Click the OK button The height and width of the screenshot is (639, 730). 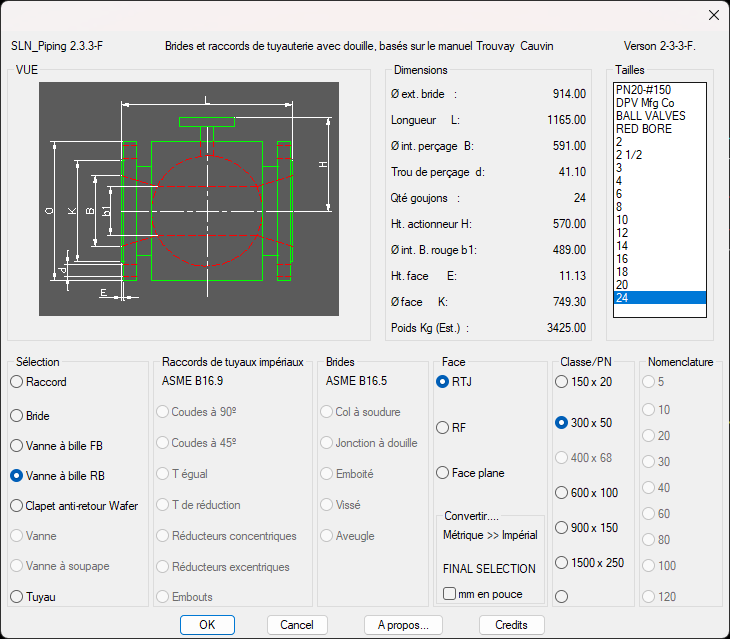click(207, 625)
